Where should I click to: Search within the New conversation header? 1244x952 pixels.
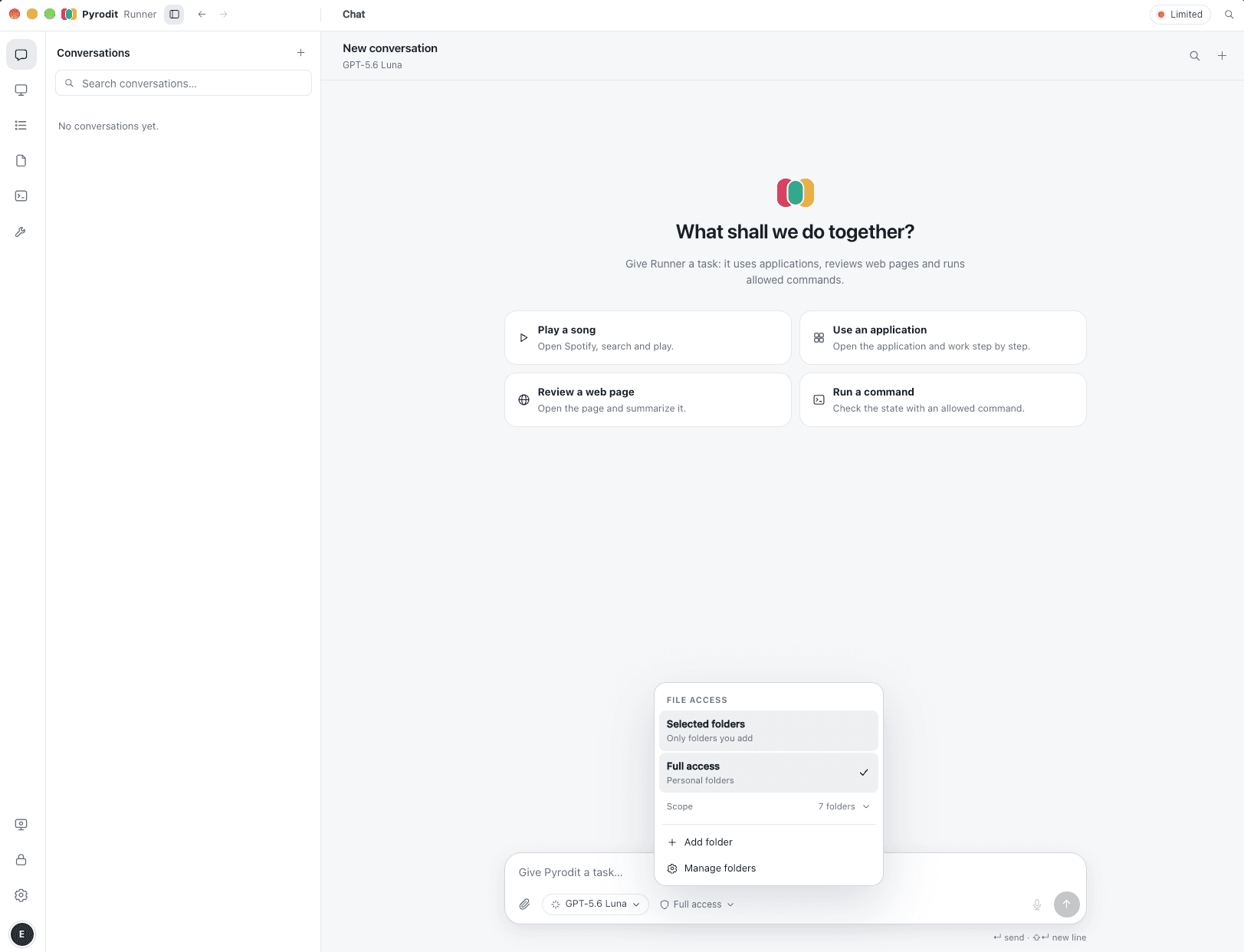(1194, 55)
